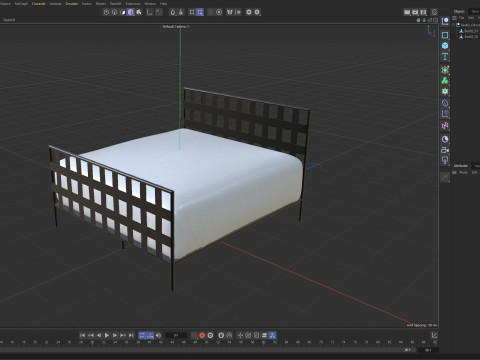Add a Text object
This screenshot has width=480, height=360.
click(x=445, y=56)
